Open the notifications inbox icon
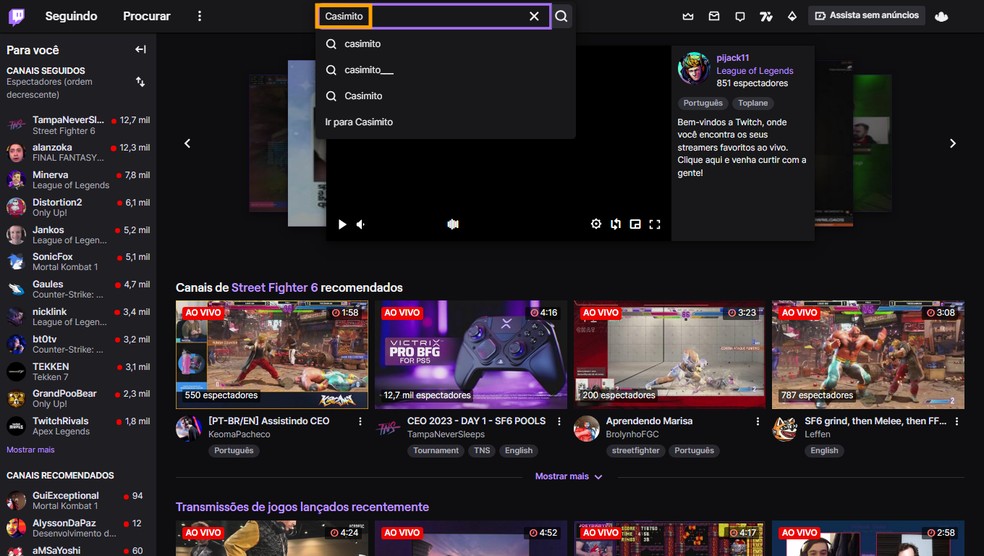The image size is (984, 556). (714, 16)
